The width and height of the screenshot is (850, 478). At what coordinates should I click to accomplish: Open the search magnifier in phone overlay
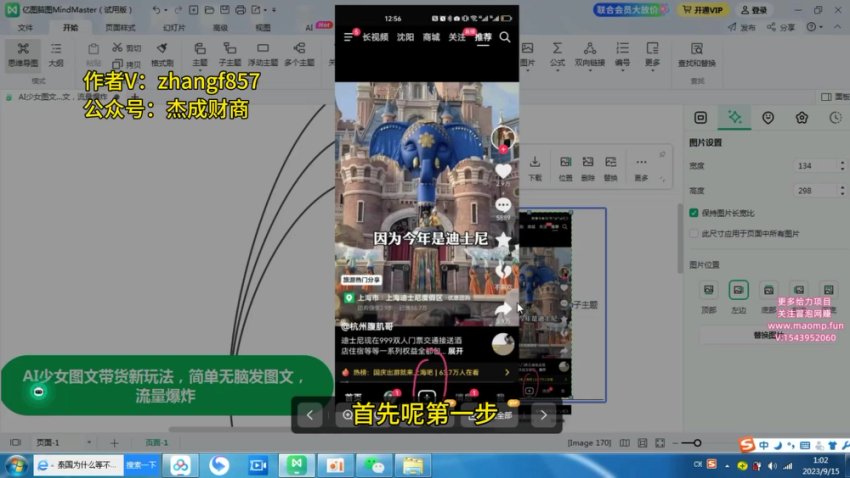[x=505, y=37]
